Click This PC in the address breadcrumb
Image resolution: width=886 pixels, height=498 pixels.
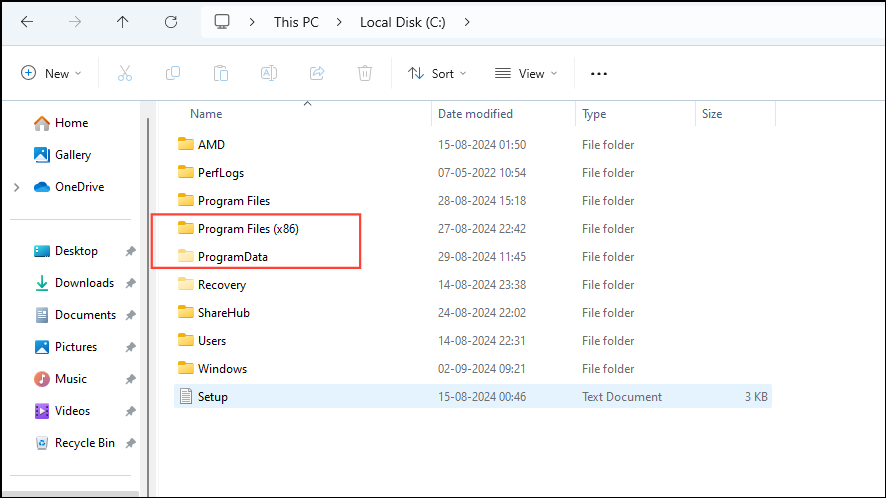(298, 22)
